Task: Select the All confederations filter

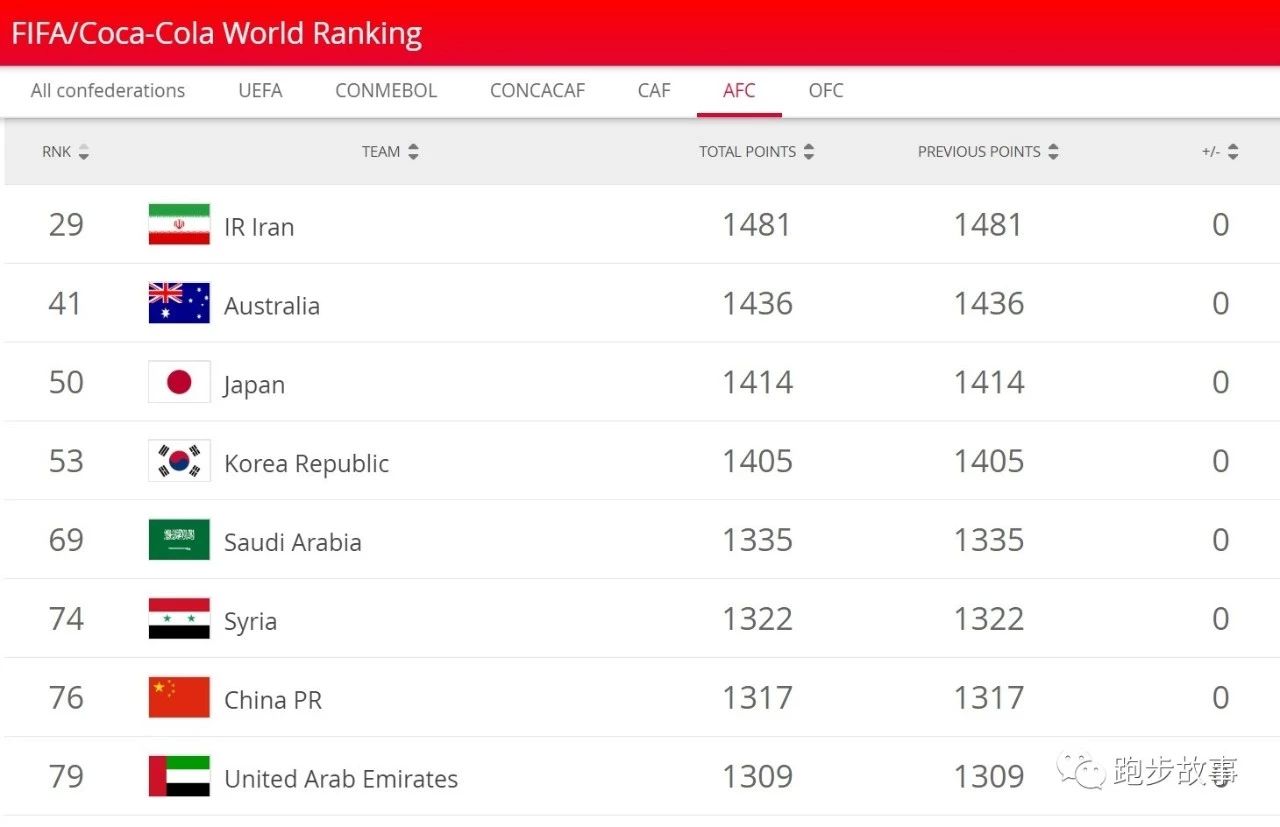Action: (107, 90)
